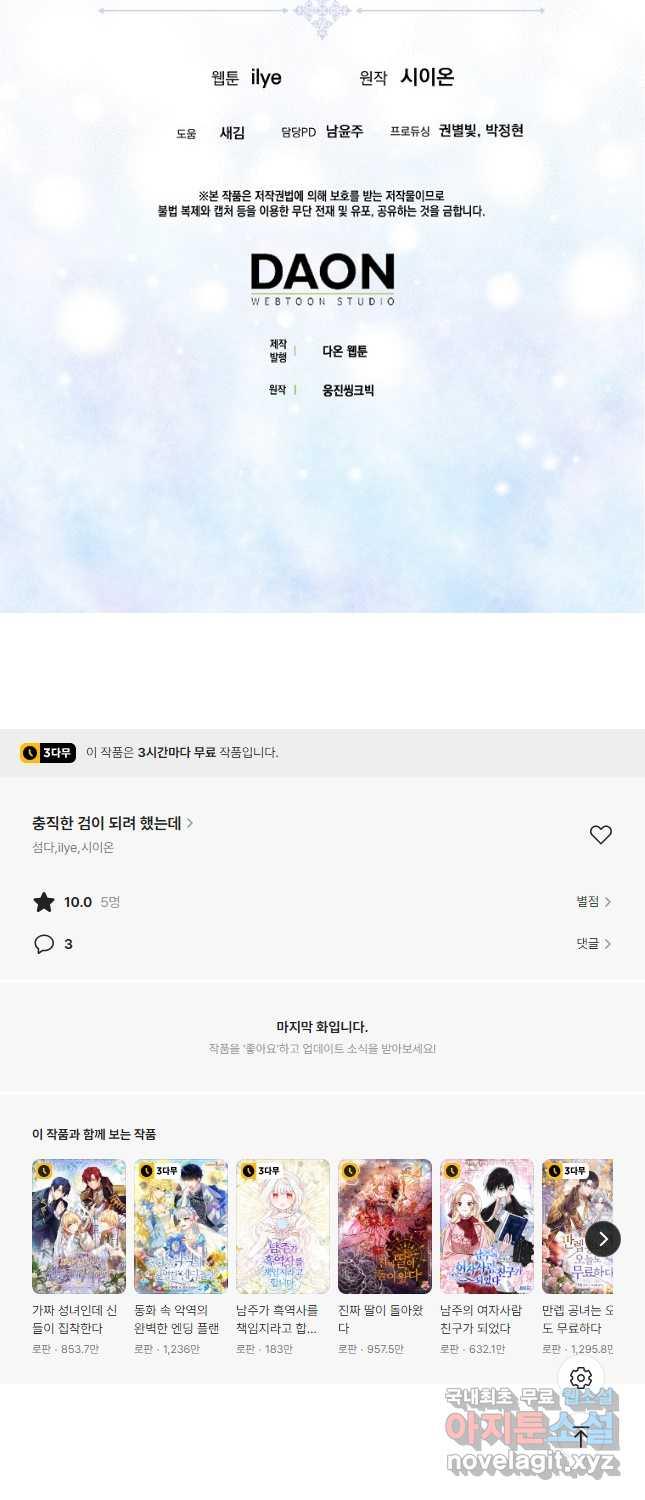Click the speech bubble comment icon
This screenshot has height=1500, width=645.
44,944
